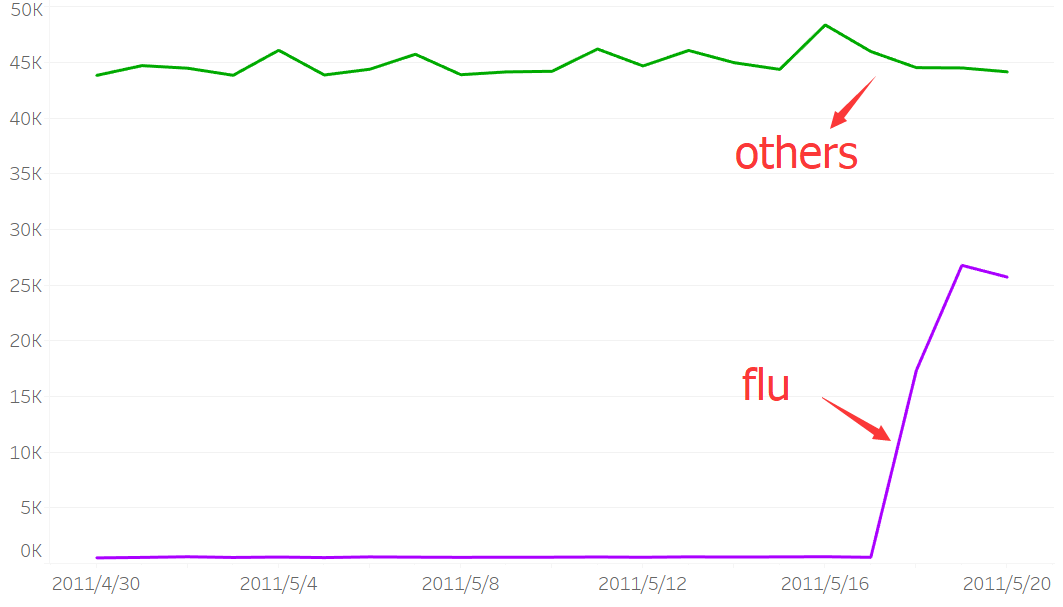Select the 2011/5/16 x-axis date label

(x=824, y=584)
